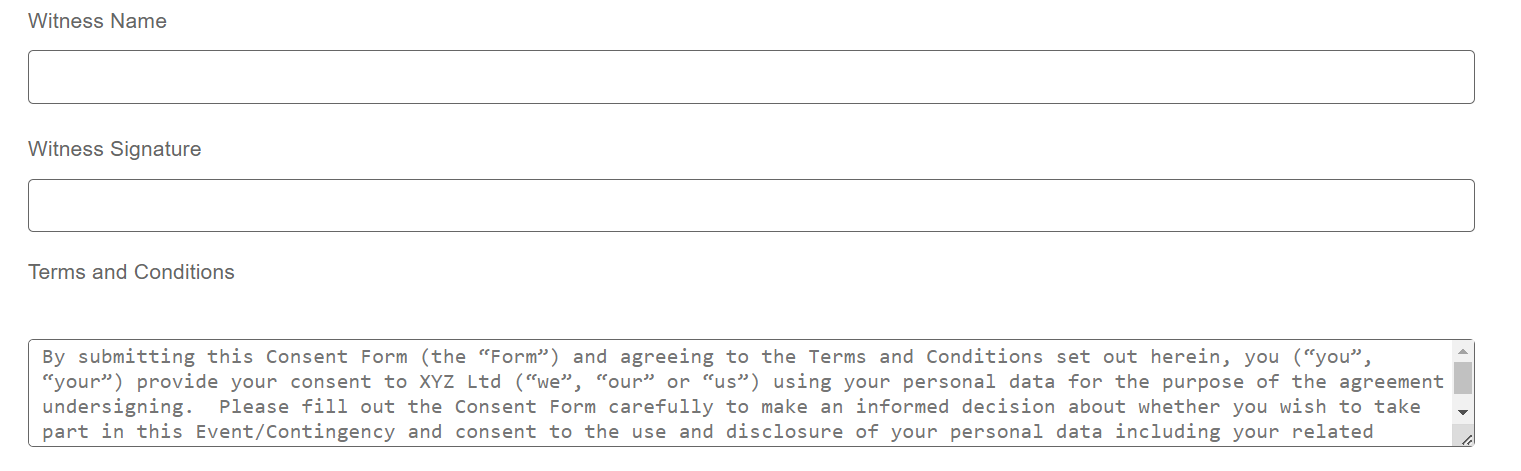Click the Witness Signature label
The height and width of the screenshot is (471, 1521).
click(x=114, y=149)
